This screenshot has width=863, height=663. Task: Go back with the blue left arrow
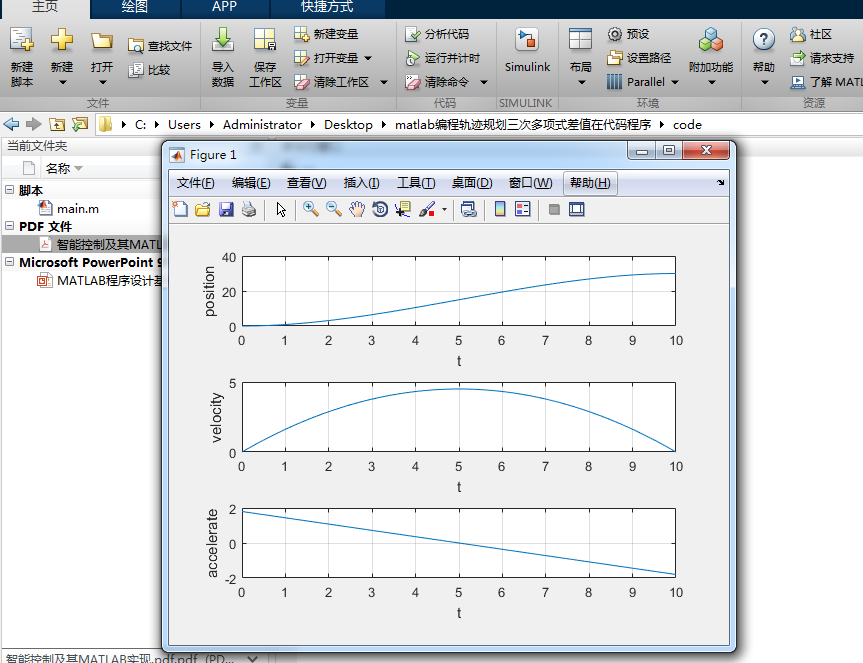pos(11,124)
